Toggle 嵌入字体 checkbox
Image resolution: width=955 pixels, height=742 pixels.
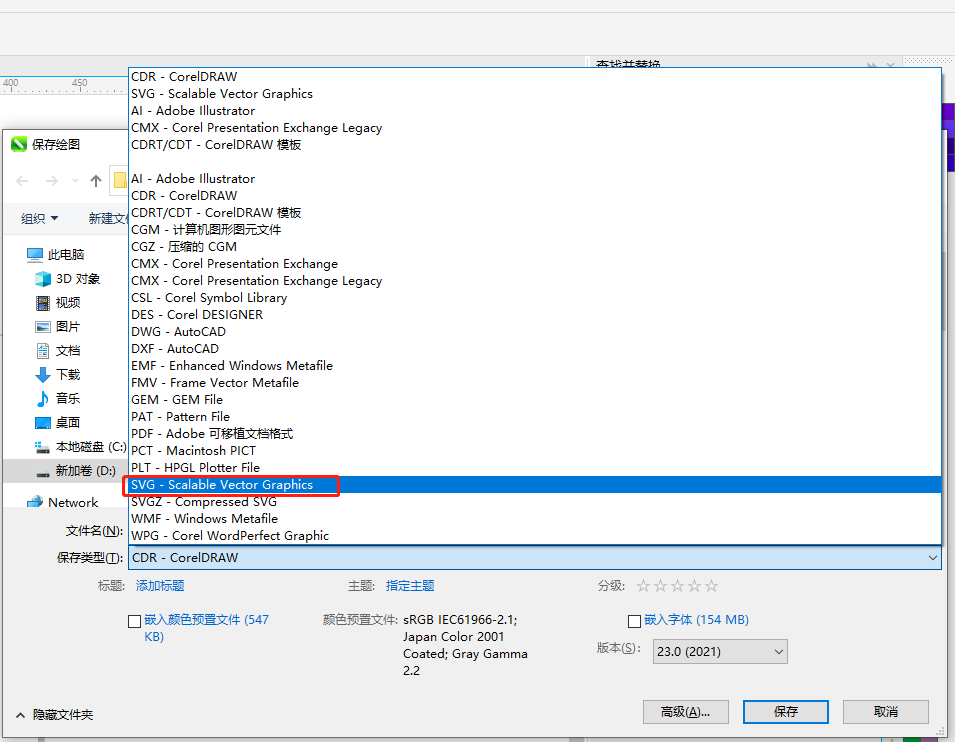(634, 621)
